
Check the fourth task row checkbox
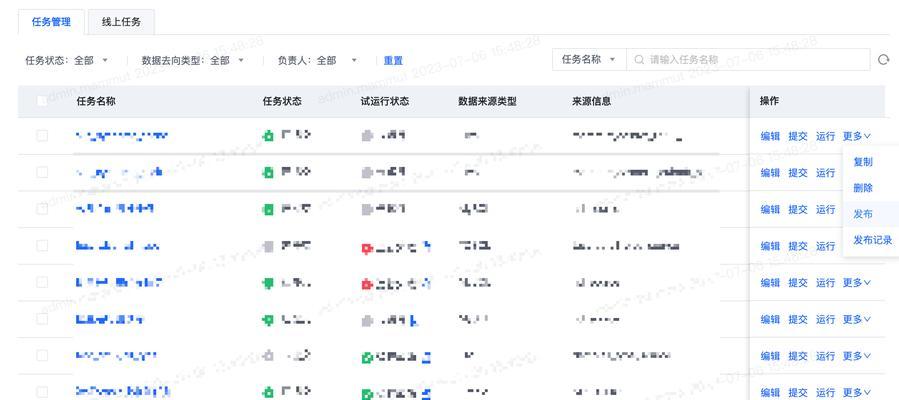pyautogui.click(x=42, y=246)
